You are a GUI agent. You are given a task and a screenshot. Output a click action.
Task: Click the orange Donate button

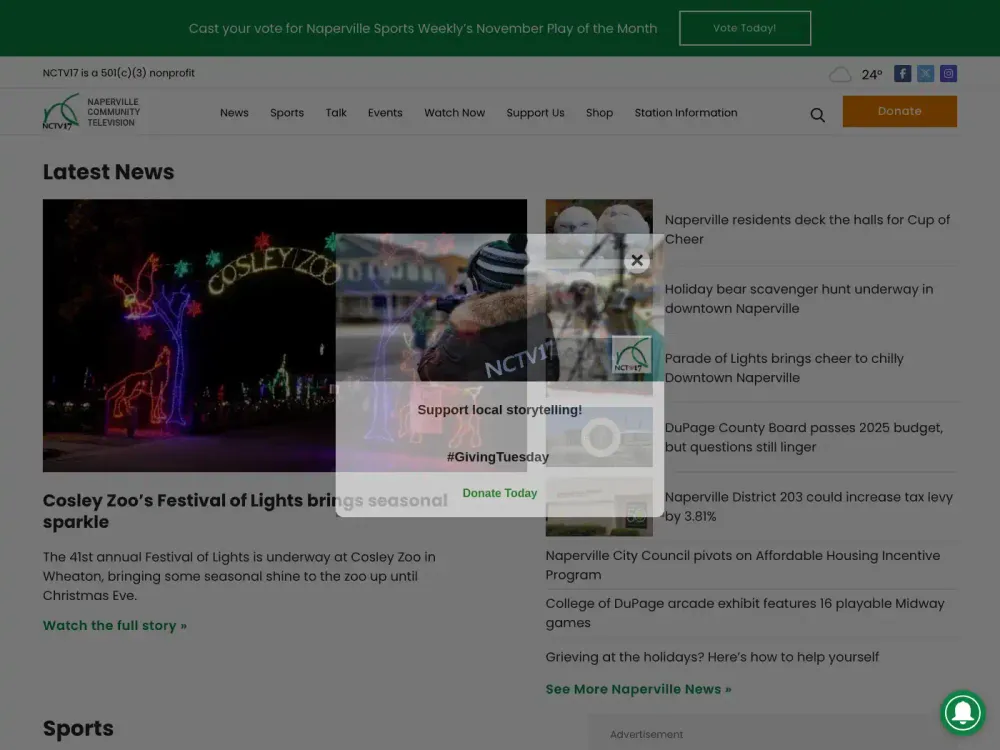pyautogui.click(x=899, y=111)
